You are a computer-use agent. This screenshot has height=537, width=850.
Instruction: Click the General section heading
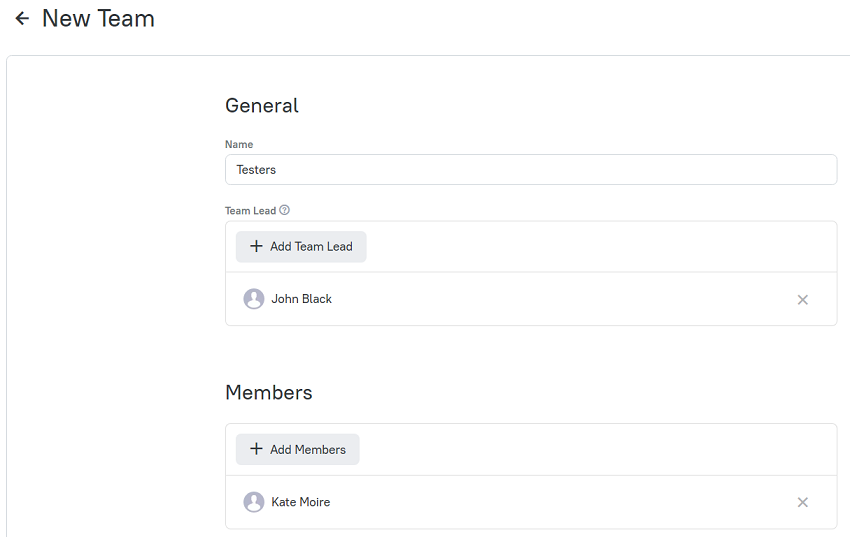coord(262,106)
